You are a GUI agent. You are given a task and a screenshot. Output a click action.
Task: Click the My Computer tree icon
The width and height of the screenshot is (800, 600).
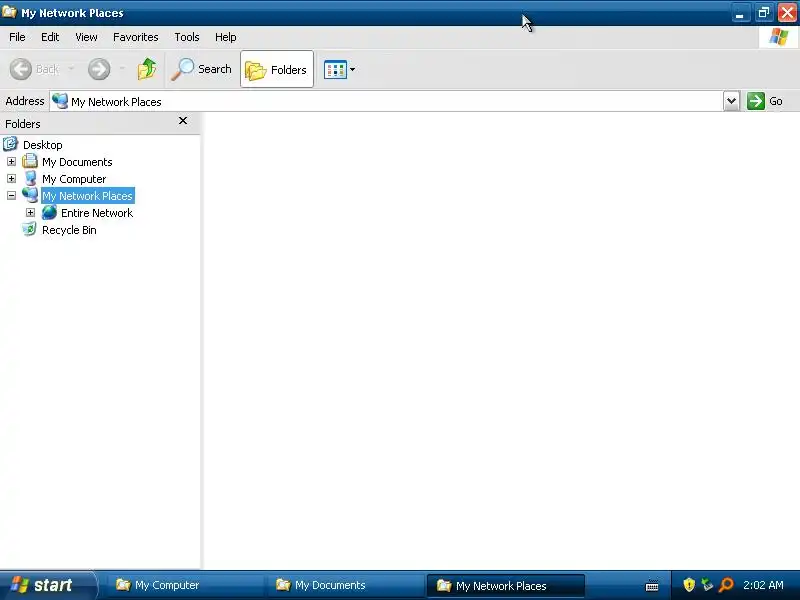tap(30, 178)
